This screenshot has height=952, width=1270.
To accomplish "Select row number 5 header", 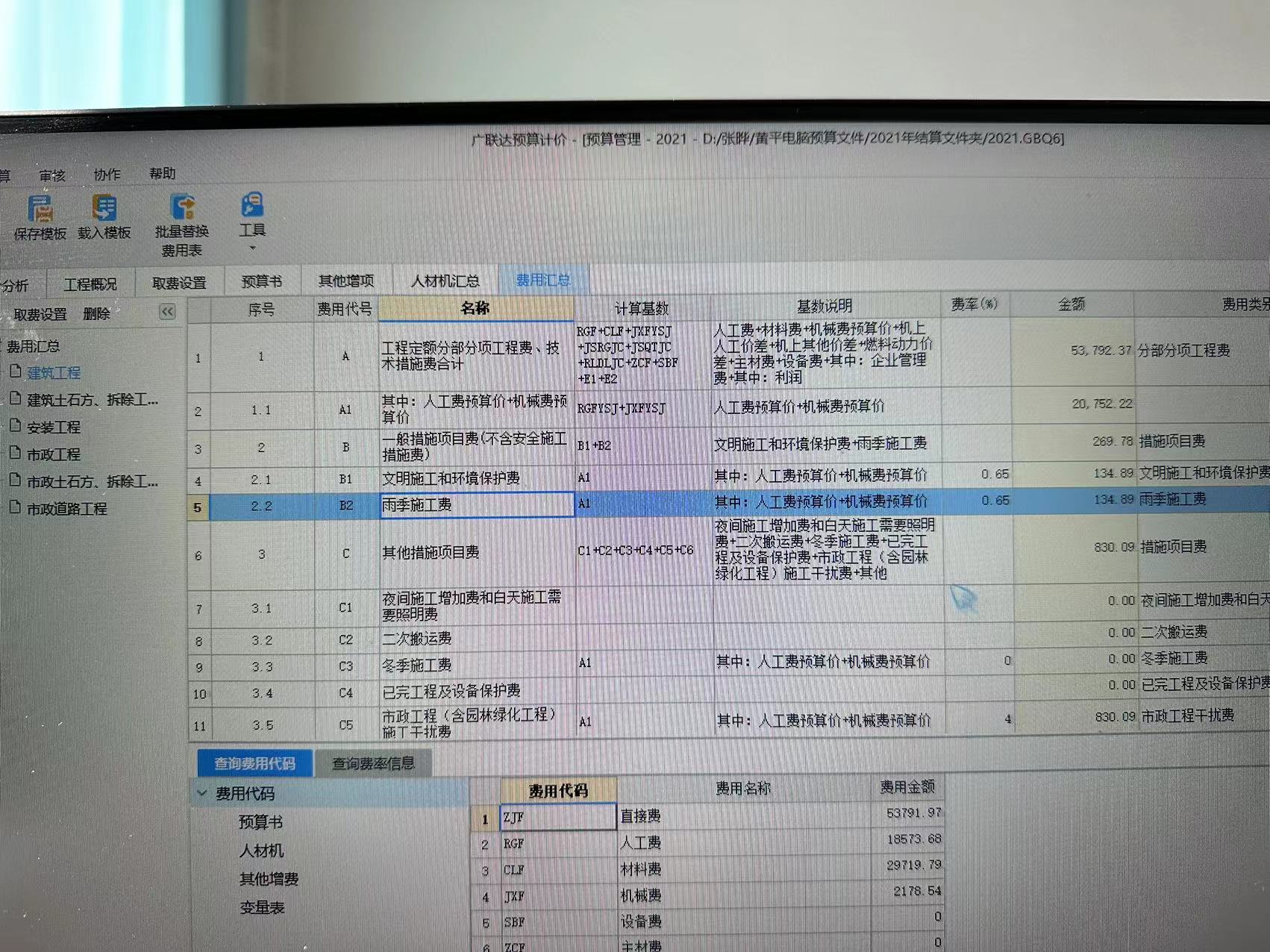I will tap(198, 507).
